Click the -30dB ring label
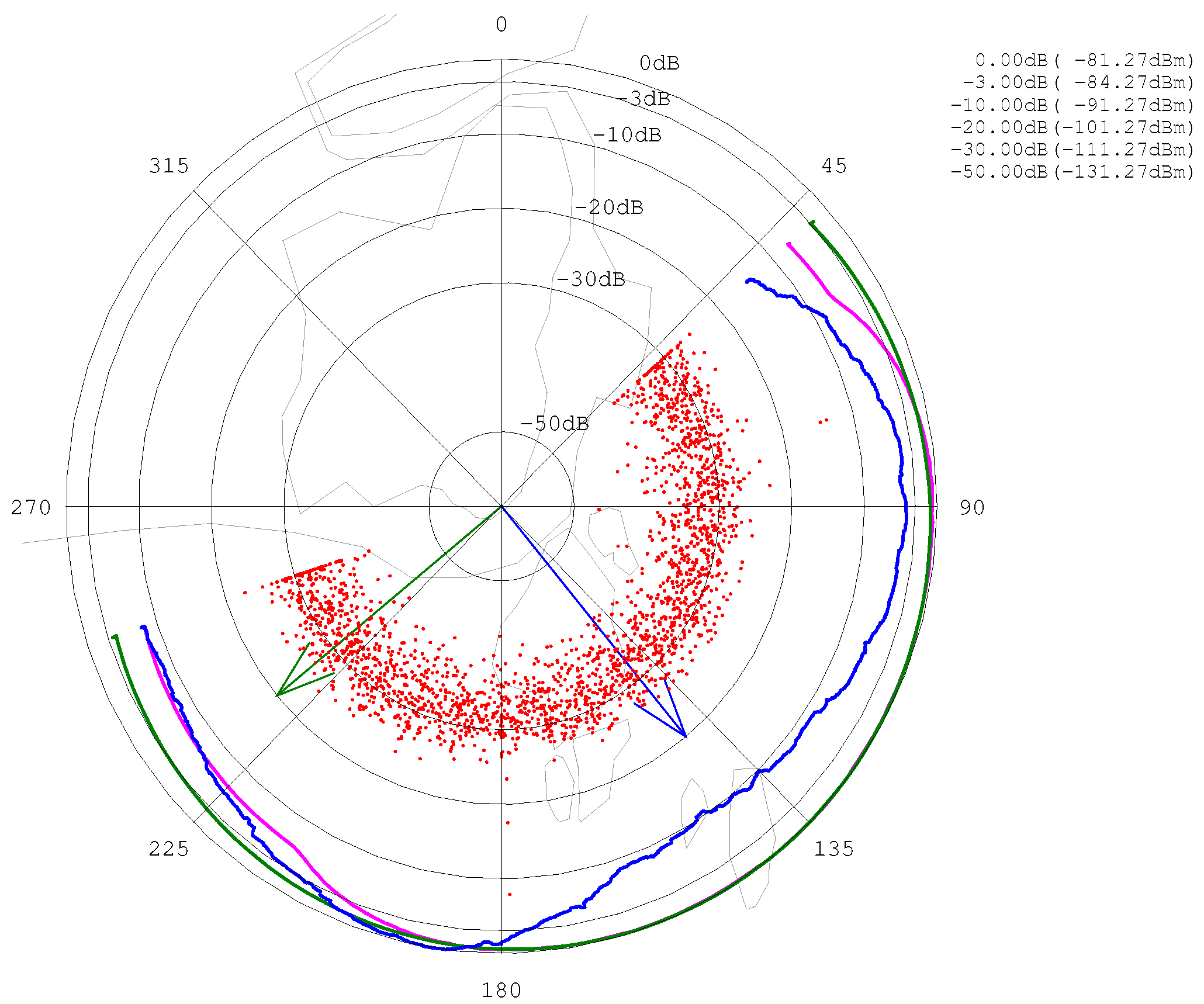 pos(591,279)
